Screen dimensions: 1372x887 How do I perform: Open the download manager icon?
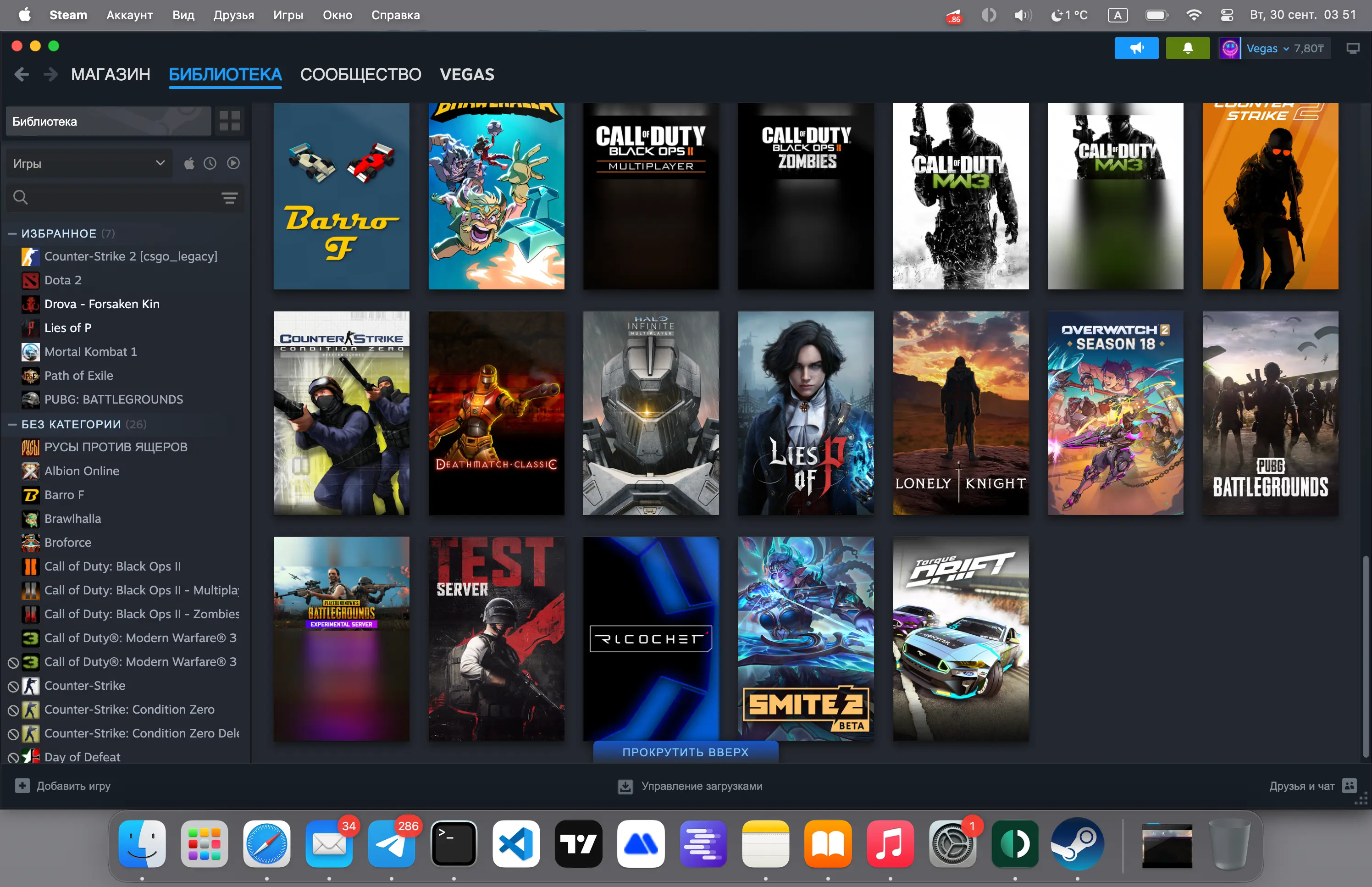[x=625, y=786]
